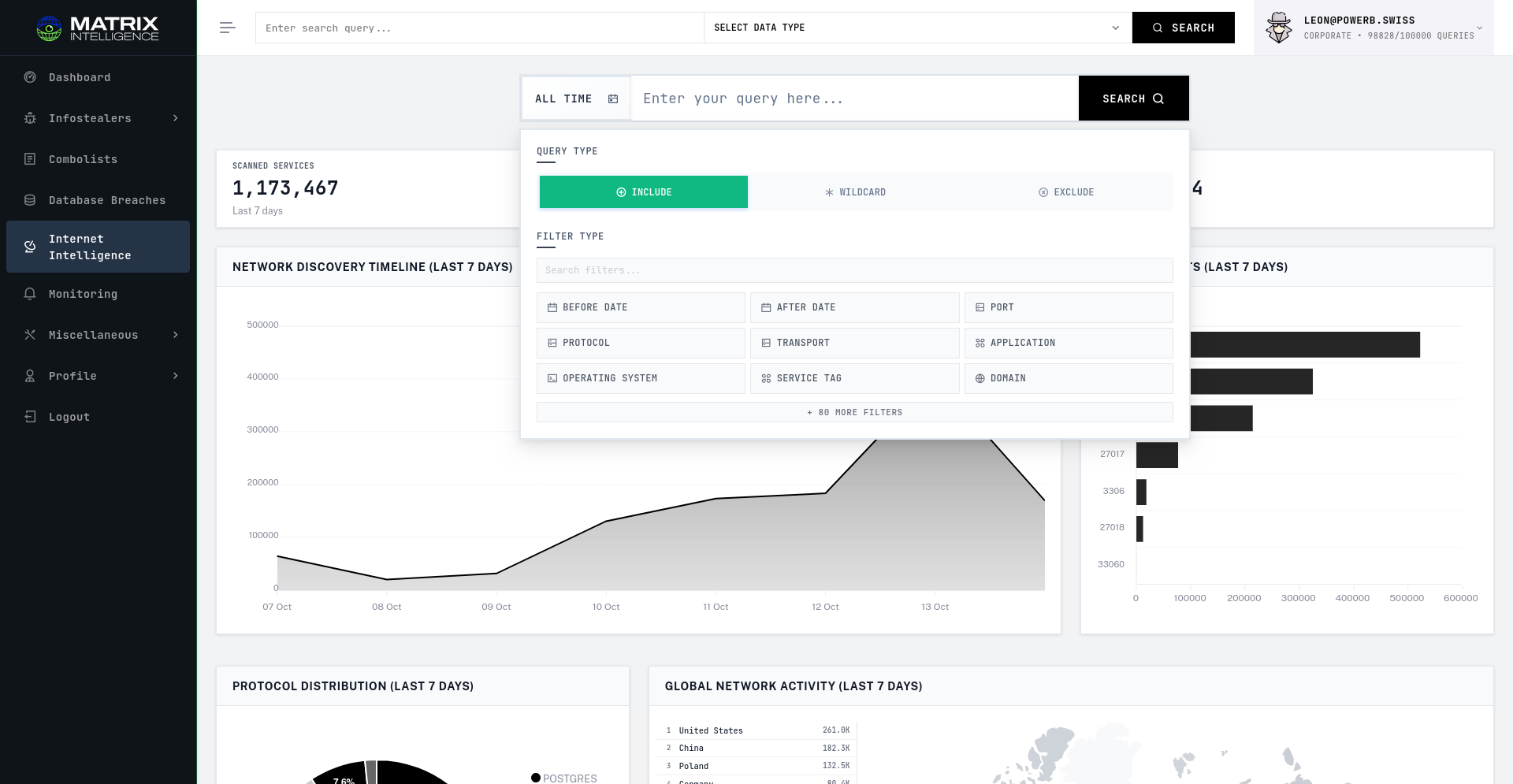
Task: Click the Database Breaches icon in sidebar
Action: 30,200
